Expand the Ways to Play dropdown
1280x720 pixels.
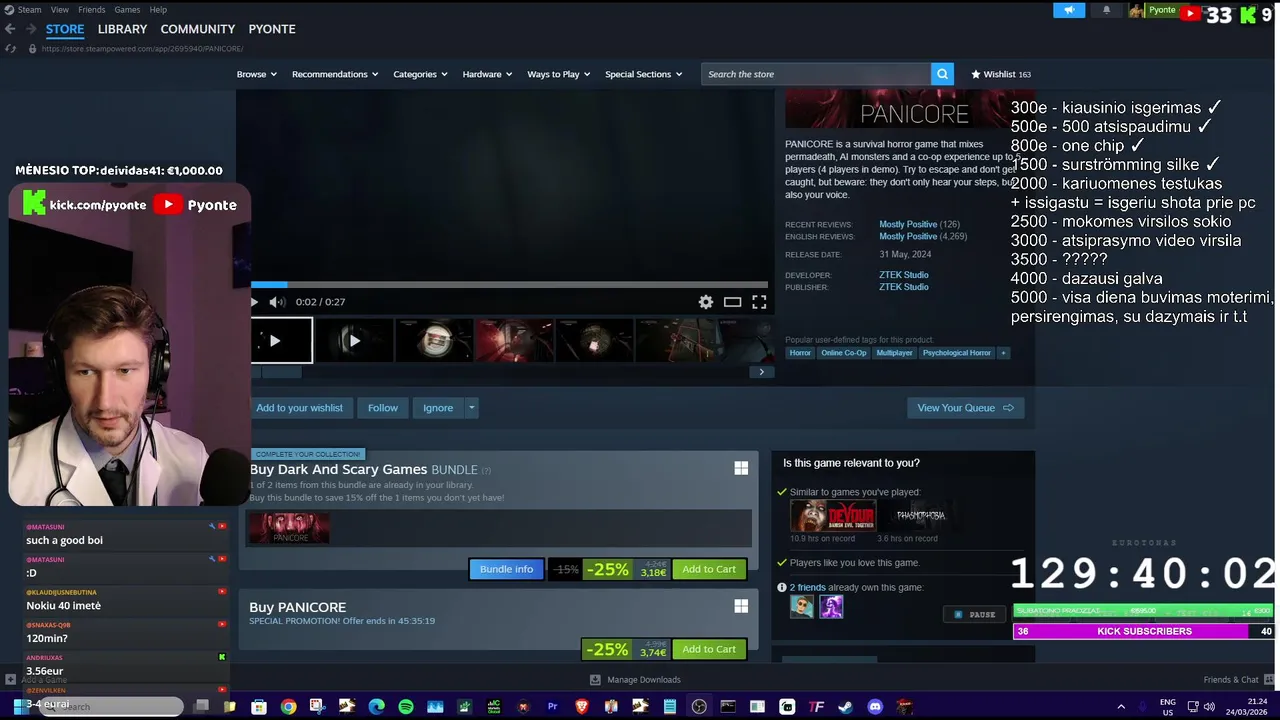(559, 74)
